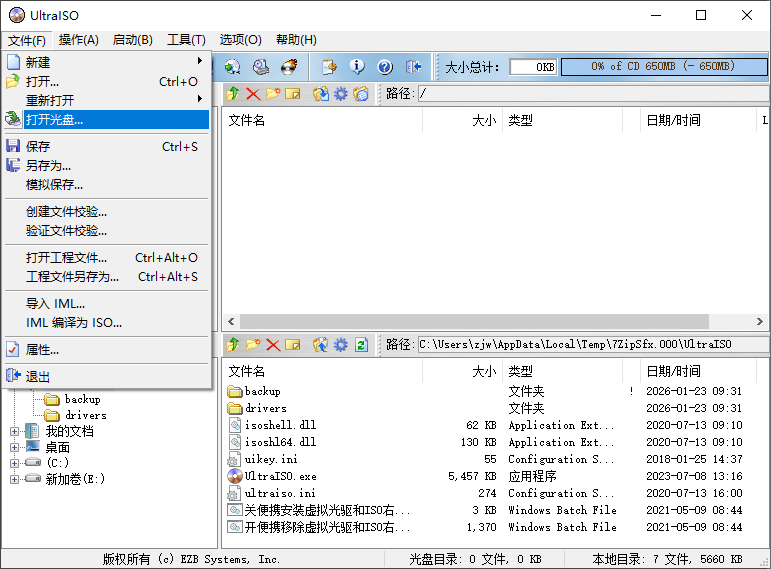Click red X delete icon in upper pane
This screenshot has width=771, height=569.
pyautogui.click(x=253, y=93)
